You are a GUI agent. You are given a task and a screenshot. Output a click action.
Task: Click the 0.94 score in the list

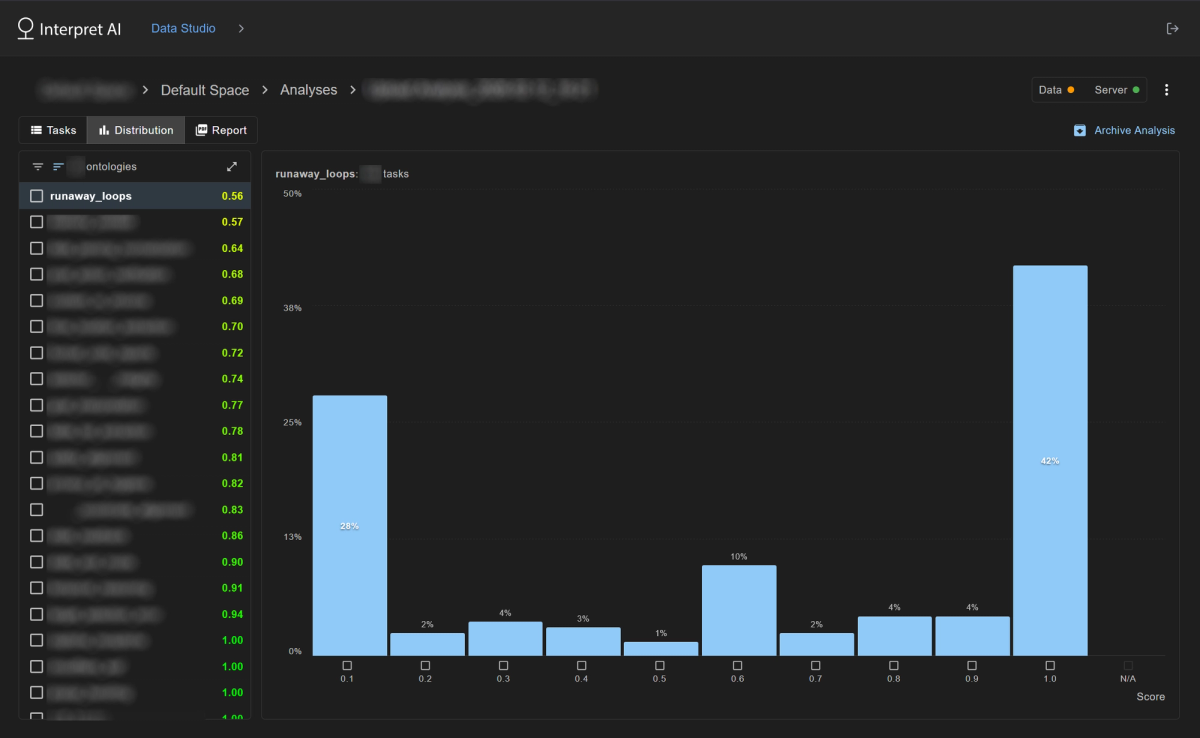pos(232,614)
